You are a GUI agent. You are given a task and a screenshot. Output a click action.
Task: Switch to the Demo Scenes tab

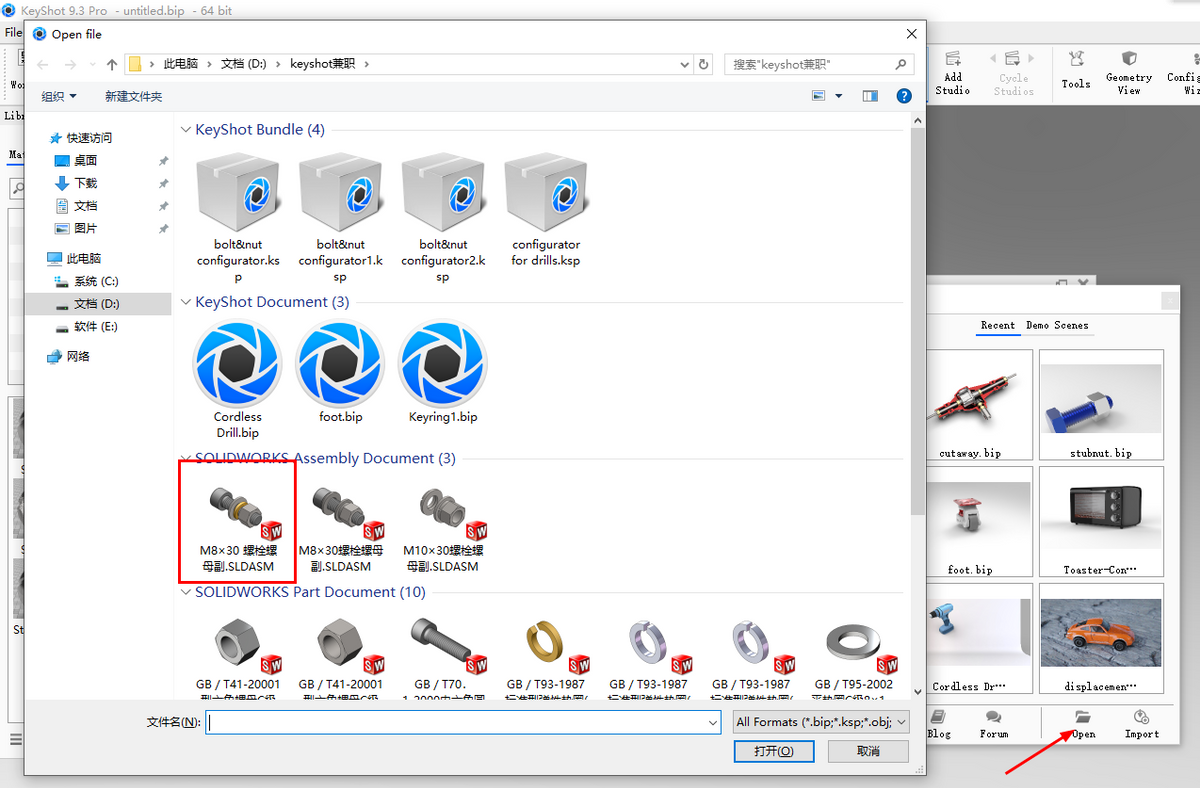1058,325
